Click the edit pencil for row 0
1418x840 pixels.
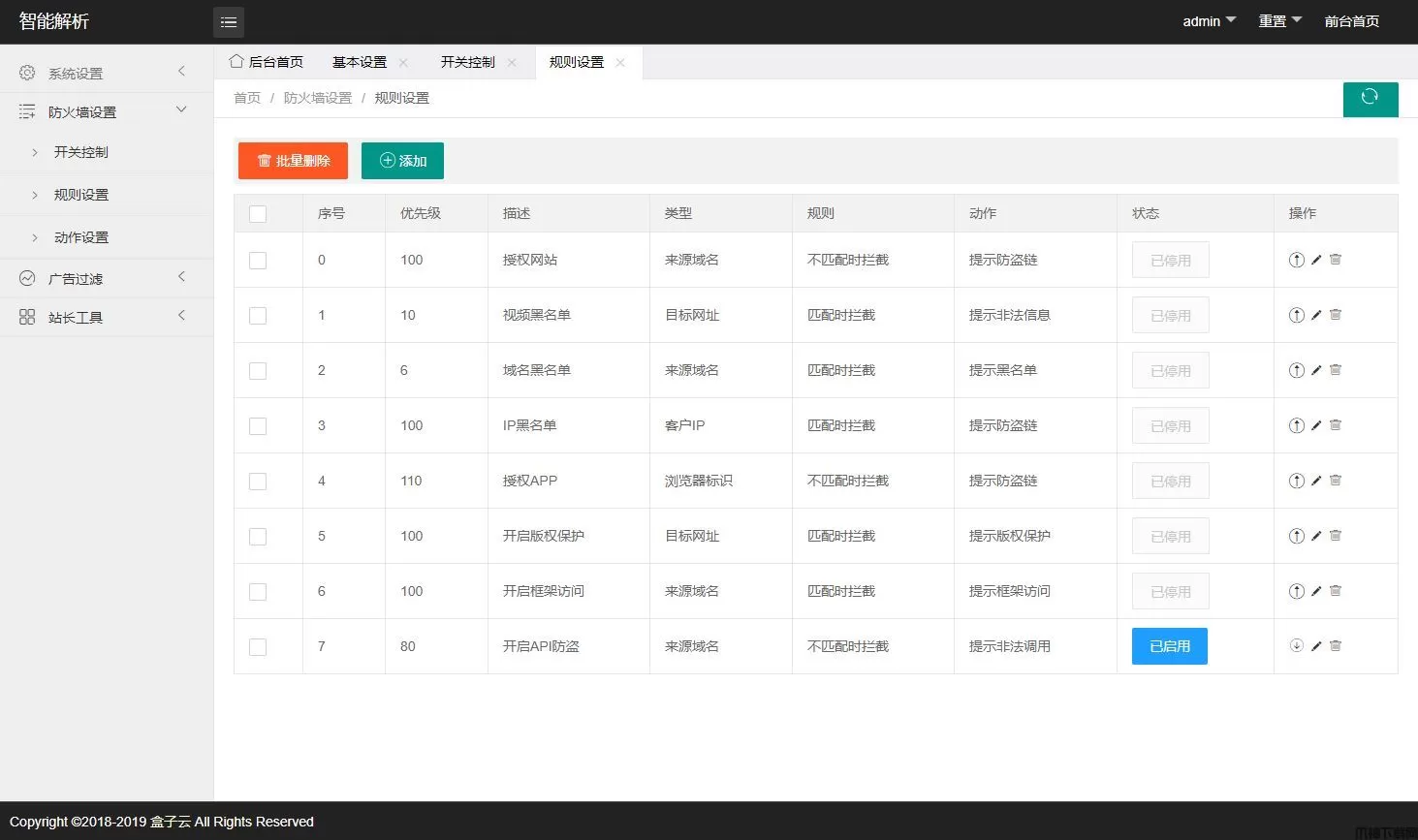1316,260
